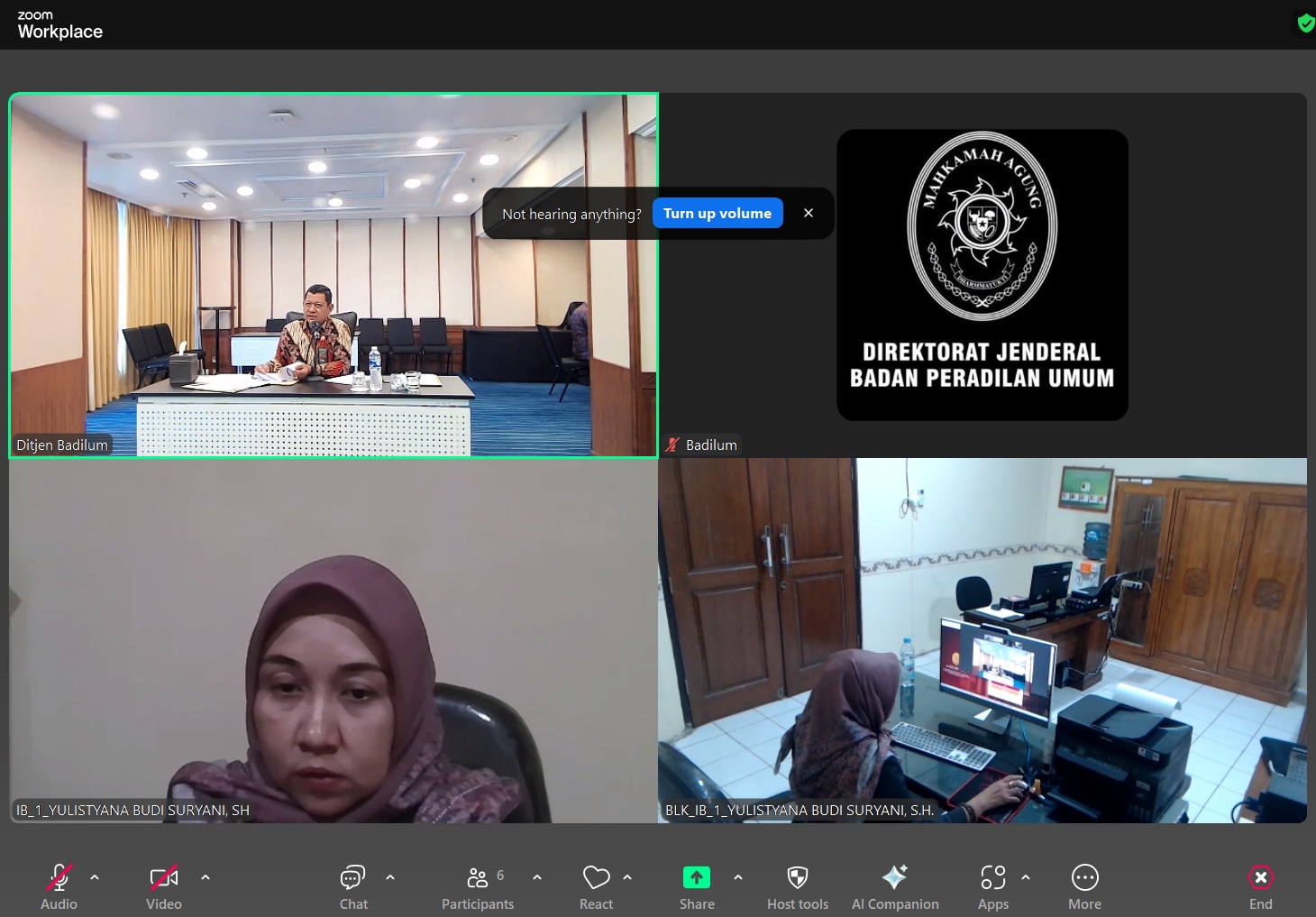The width and height of the screenshot is (1316, 917).
Task: Click the Ditjen Badilum name label
Action: click(62, 445)
